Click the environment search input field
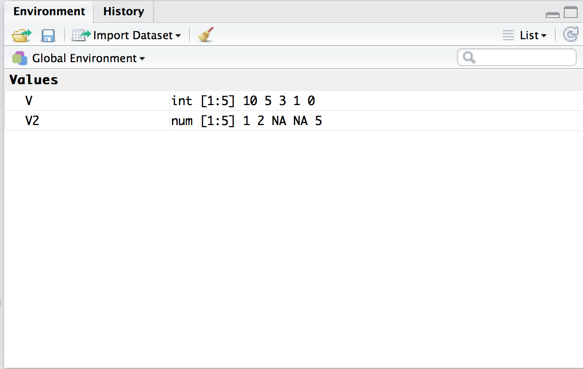 [x=517, y=58]
